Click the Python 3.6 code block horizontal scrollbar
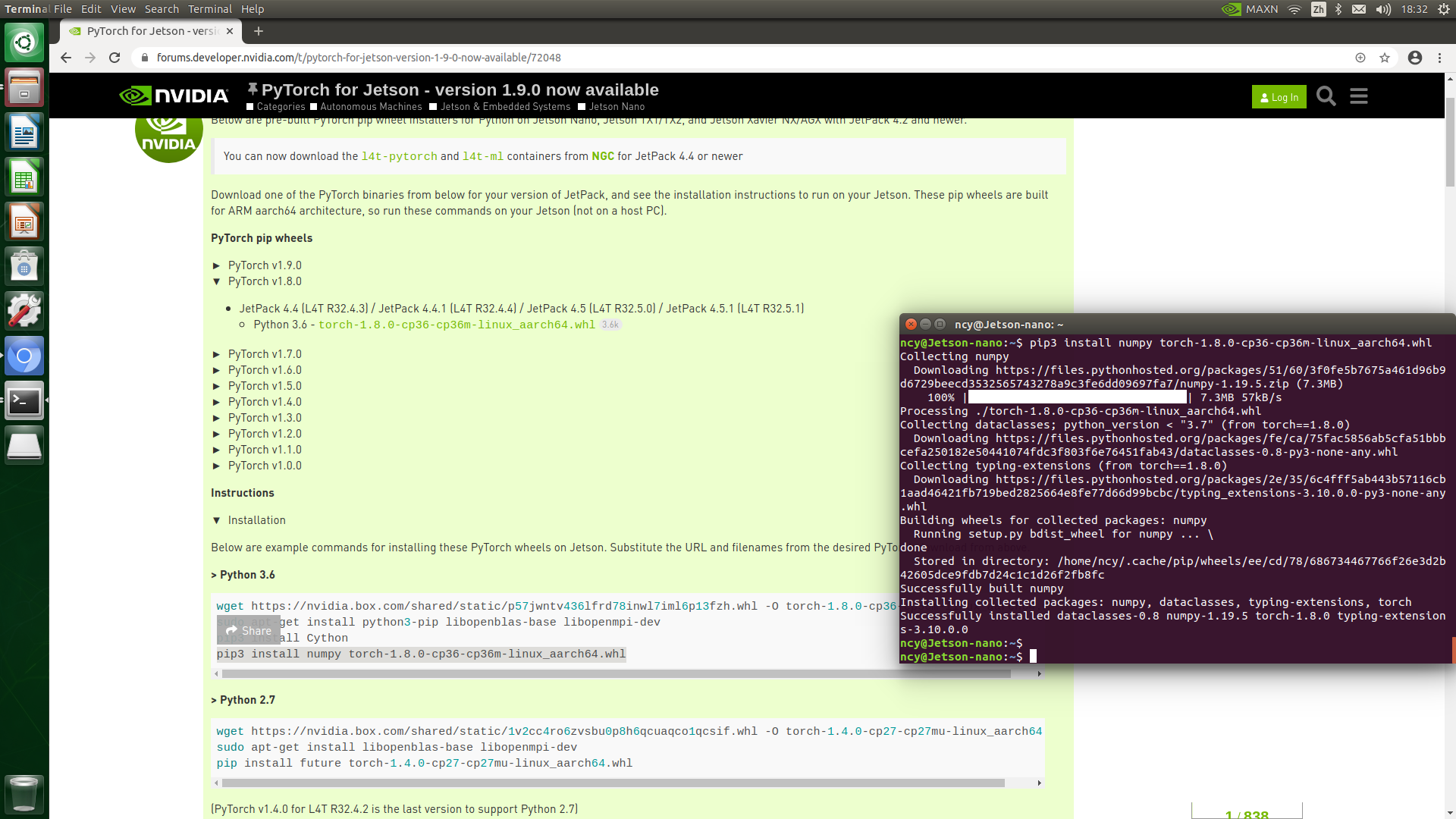Screen dimensions: 1456x819 coord(616,673)
